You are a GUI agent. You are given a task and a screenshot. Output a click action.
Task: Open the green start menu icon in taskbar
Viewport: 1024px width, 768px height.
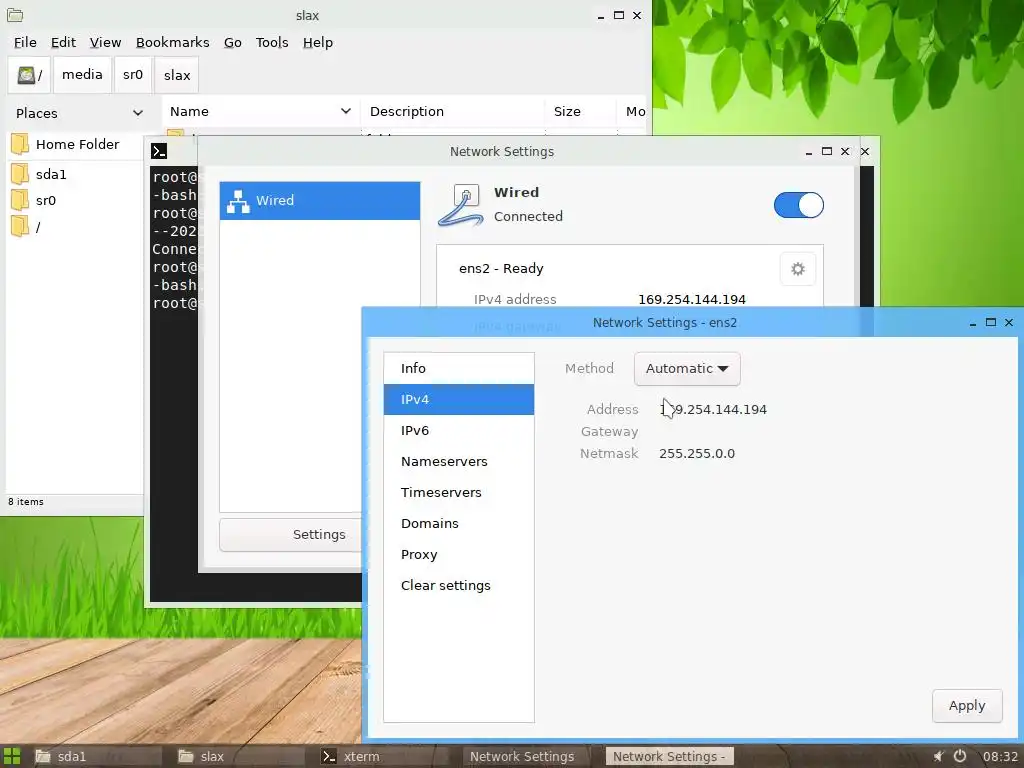12,756
